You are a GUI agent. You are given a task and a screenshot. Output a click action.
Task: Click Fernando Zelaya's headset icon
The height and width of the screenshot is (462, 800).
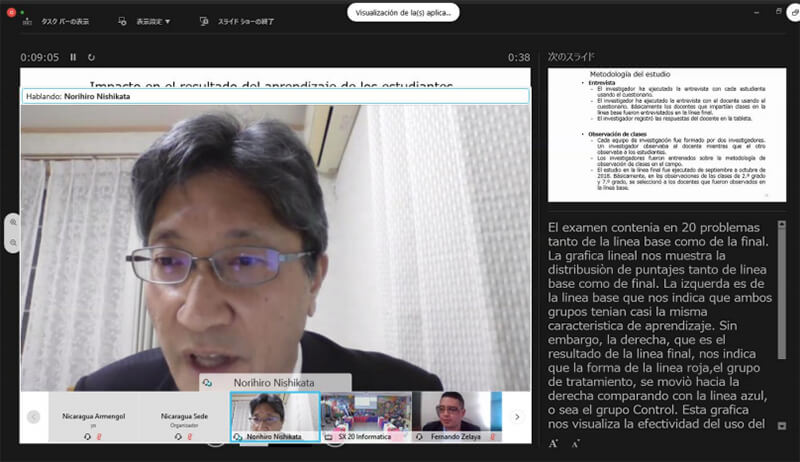(419, 437)
